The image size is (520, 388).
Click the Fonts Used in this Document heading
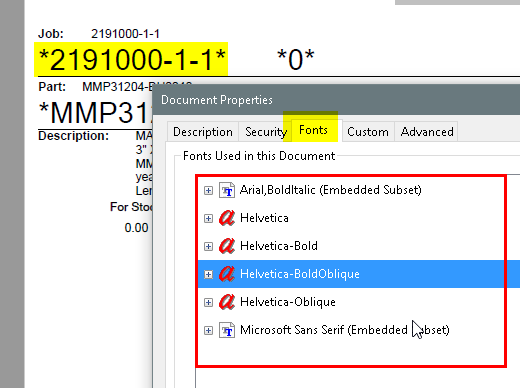(x=259, y=156)
